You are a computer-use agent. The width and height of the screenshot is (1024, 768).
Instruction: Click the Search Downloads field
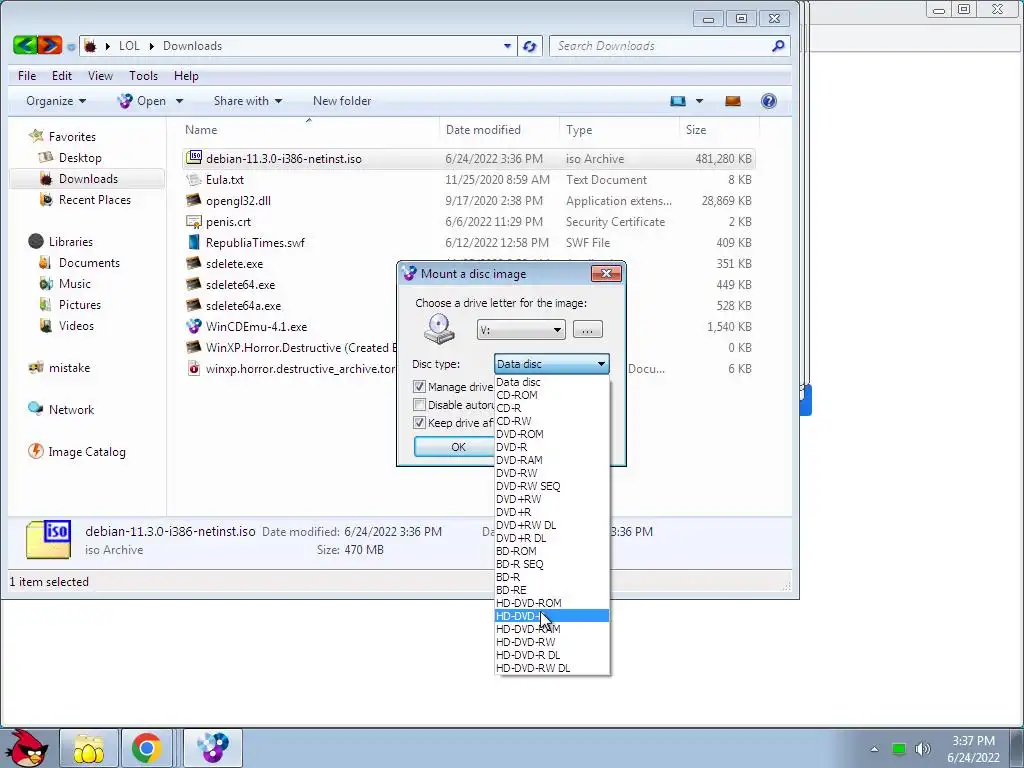660,46
